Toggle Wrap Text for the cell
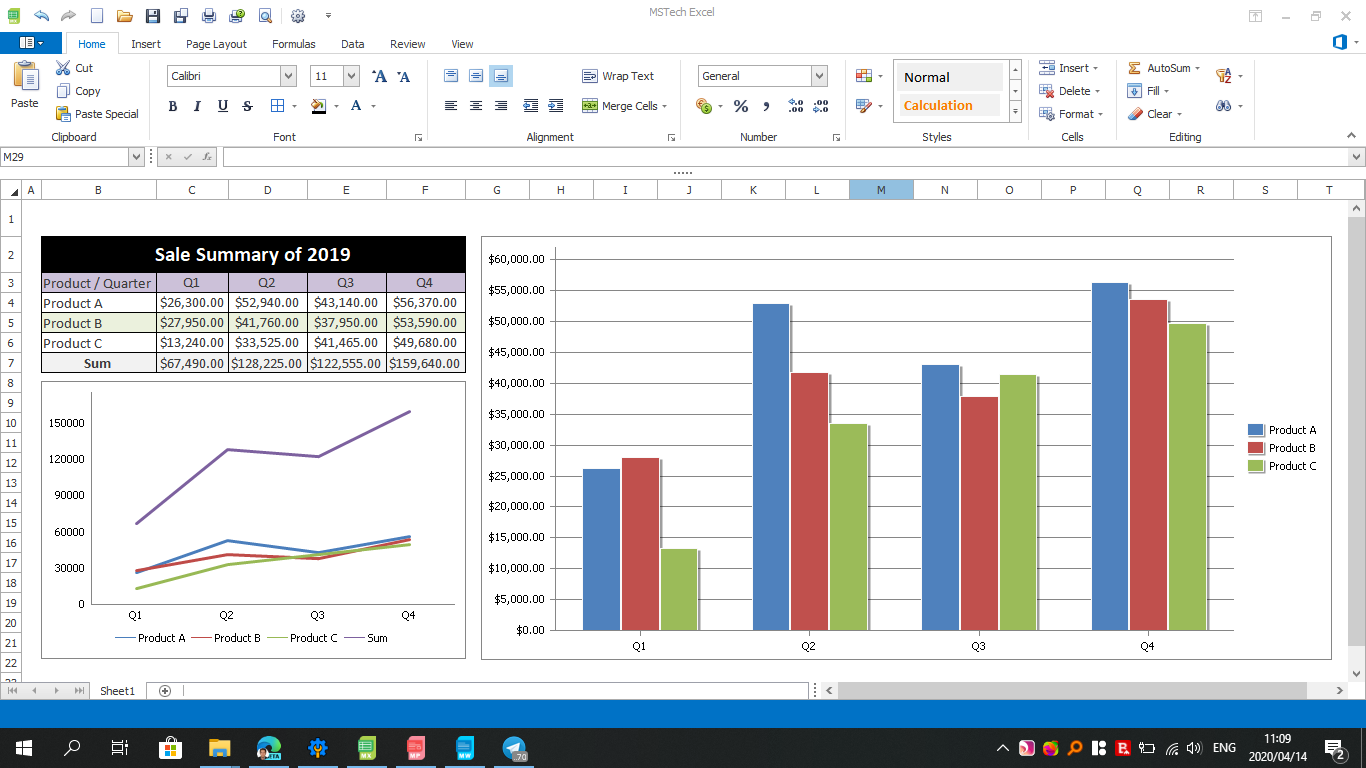The width and height of the screenshot is (1366, 768). coord(618,76)
